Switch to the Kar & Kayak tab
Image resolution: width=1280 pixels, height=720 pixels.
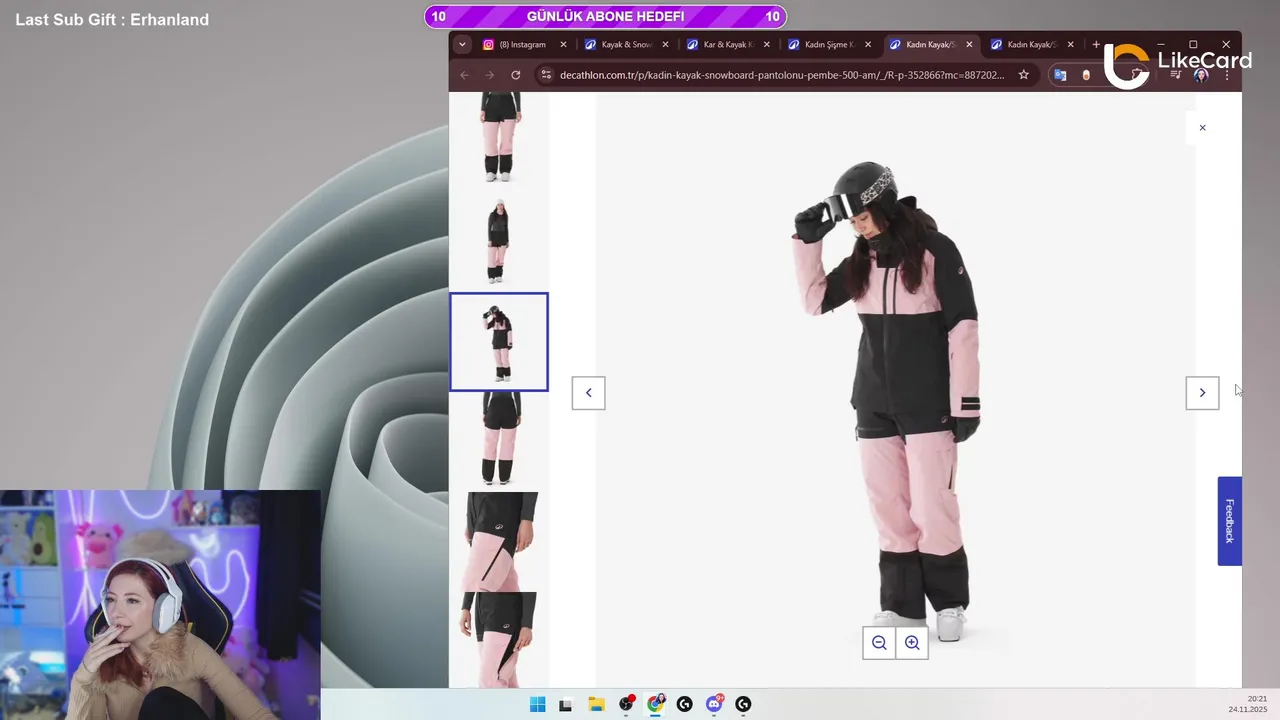728,44
